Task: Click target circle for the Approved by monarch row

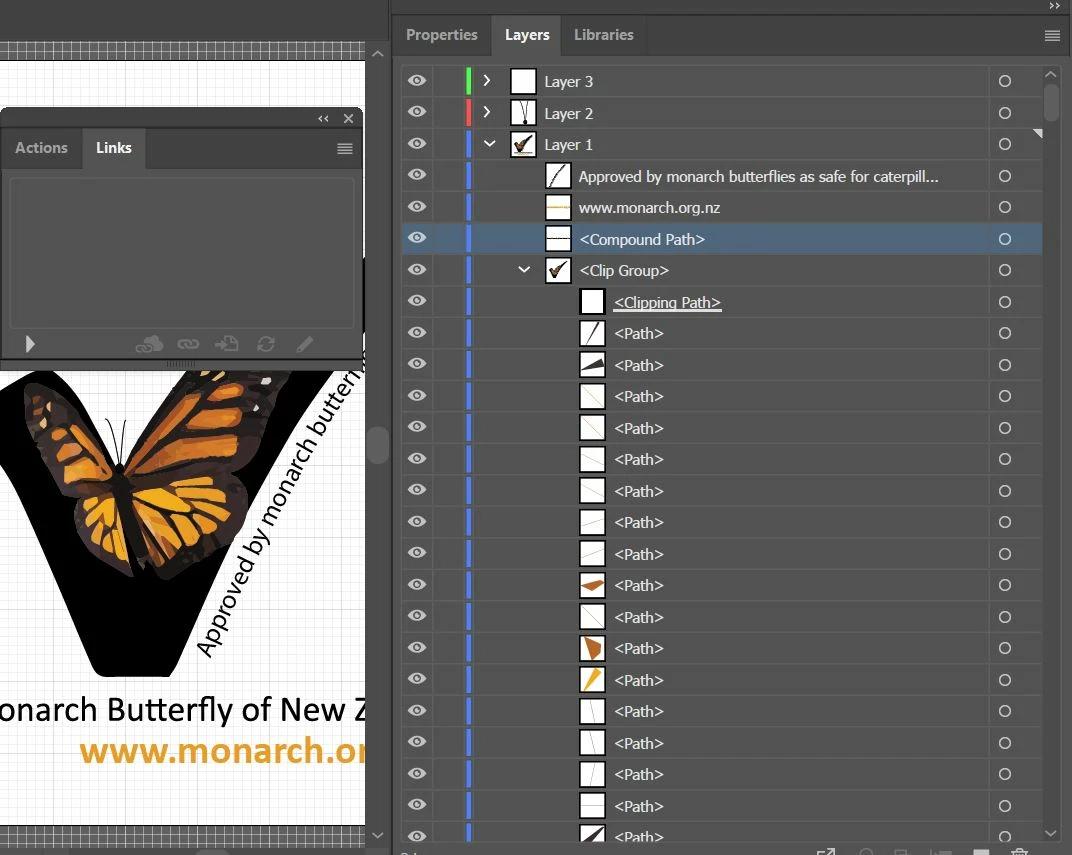Action: [x=1004, y=176]
